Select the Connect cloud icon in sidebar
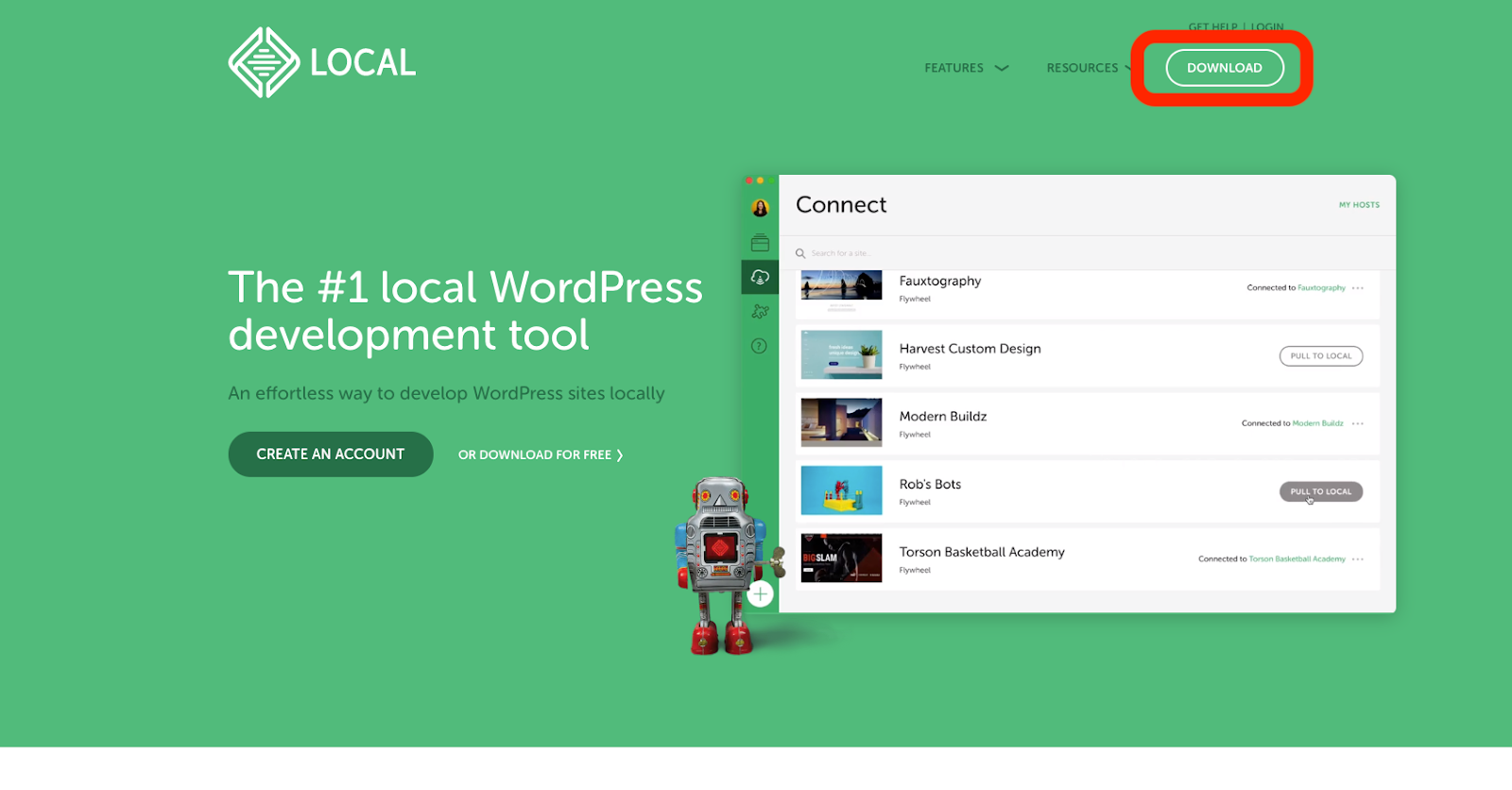Screen dimensions: 1512x790 760,277
